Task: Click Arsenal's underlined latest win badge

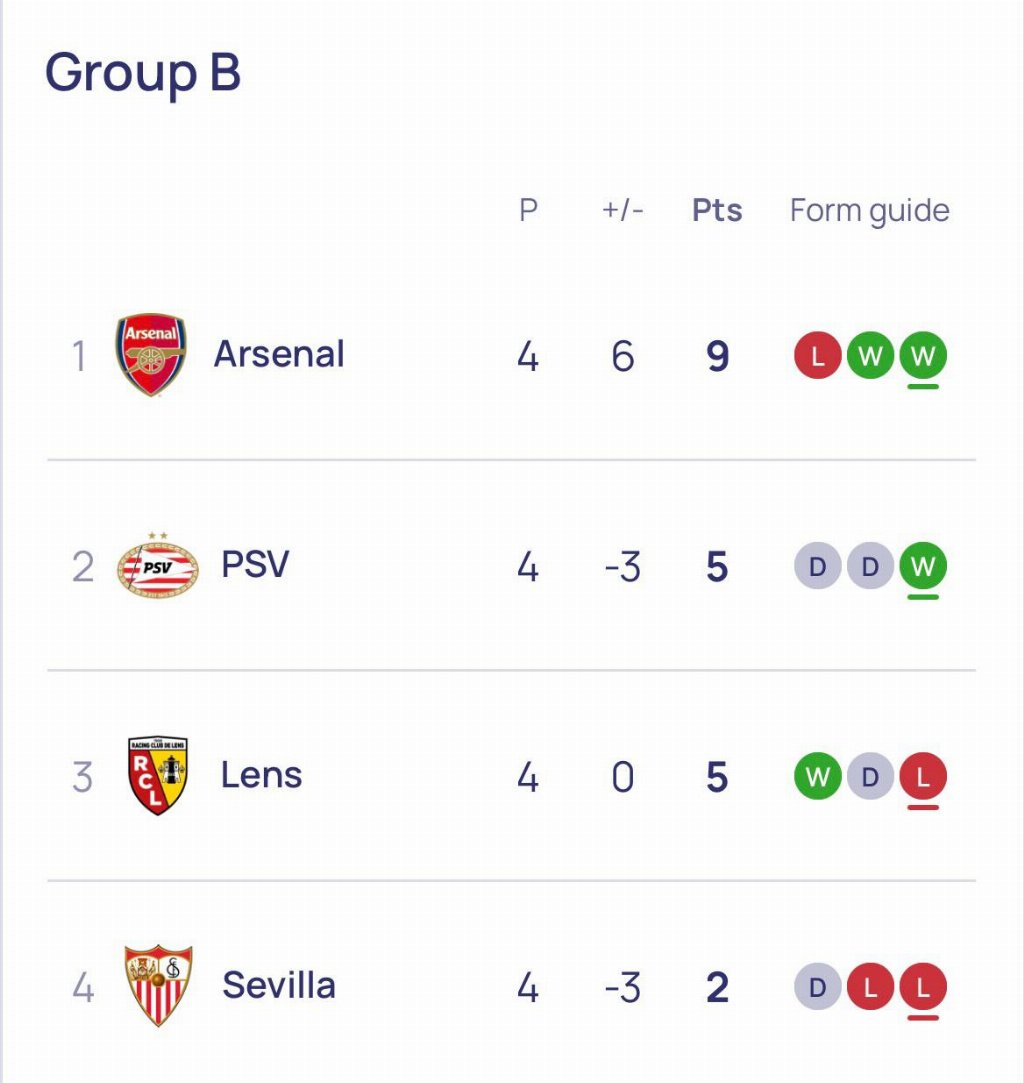Action: [923, 357]
